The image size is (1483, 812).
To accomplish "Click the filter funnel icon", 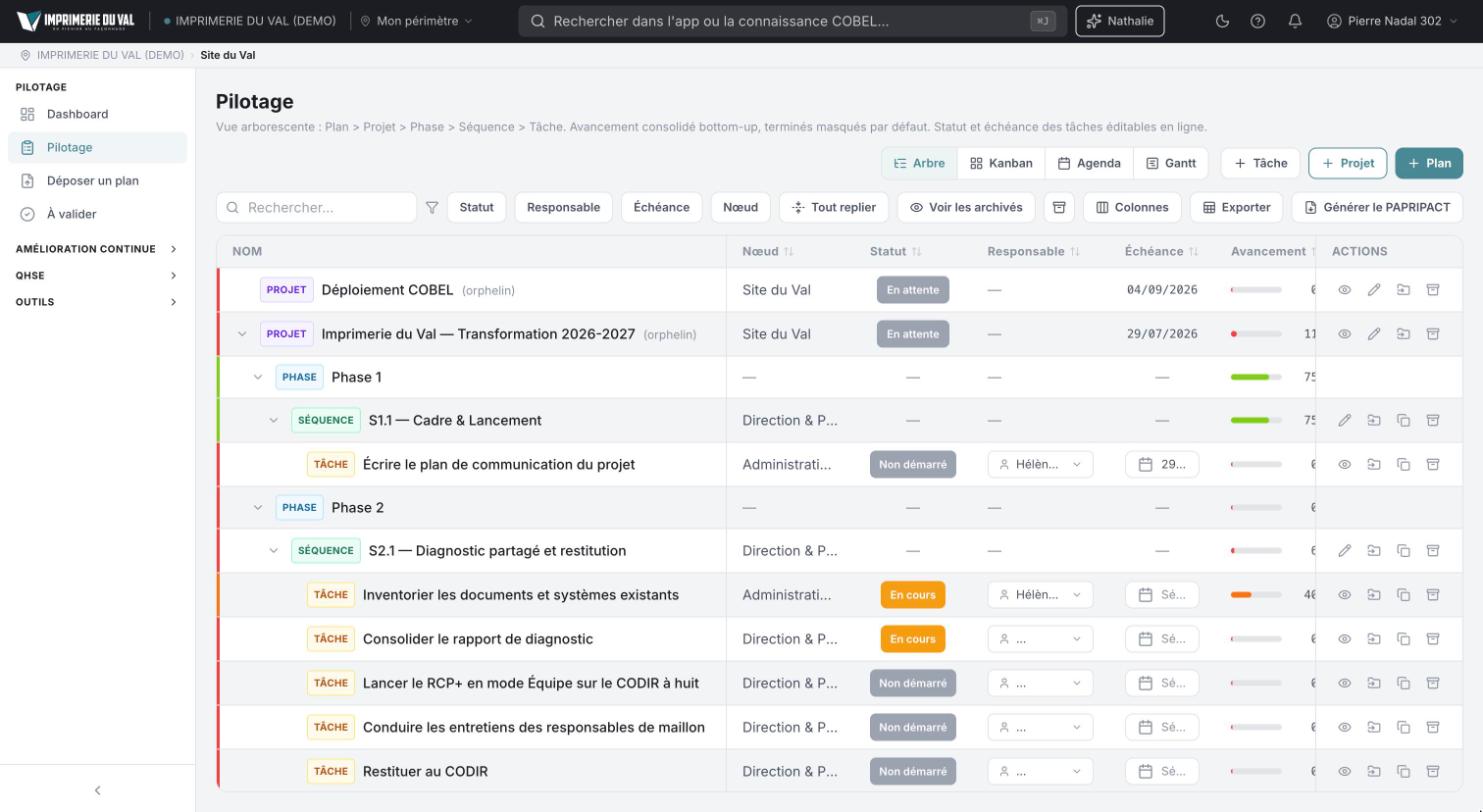I will [432, 207].
